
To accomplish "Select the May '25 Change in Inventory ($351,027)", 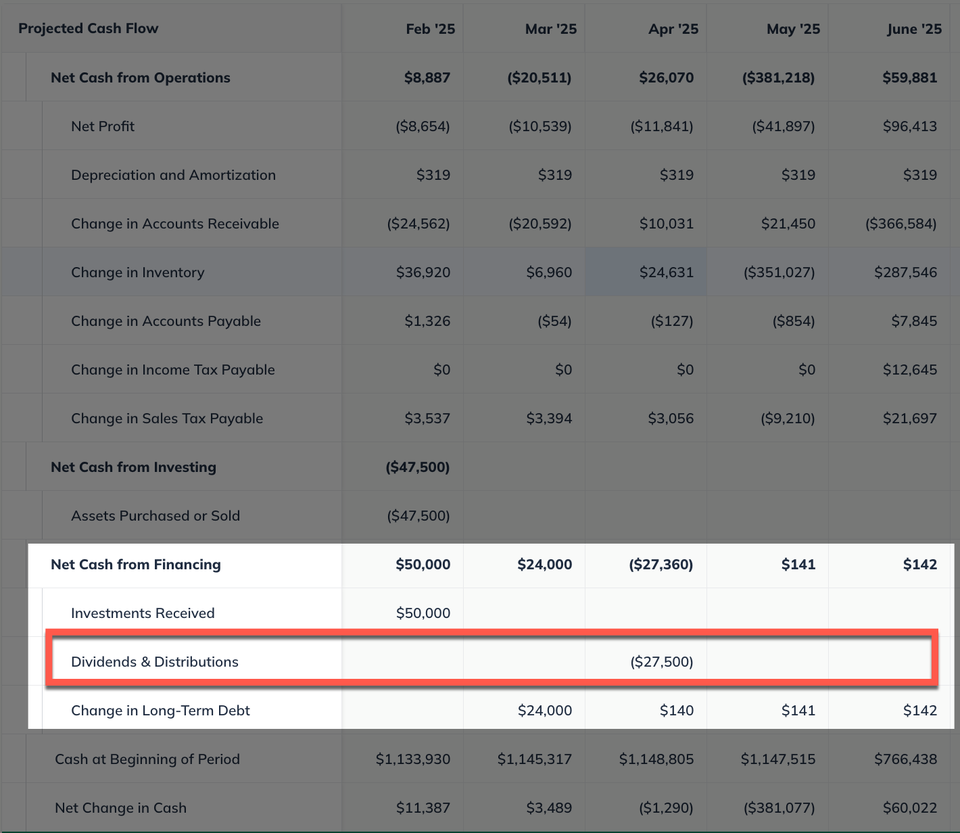I will point(779,272).
